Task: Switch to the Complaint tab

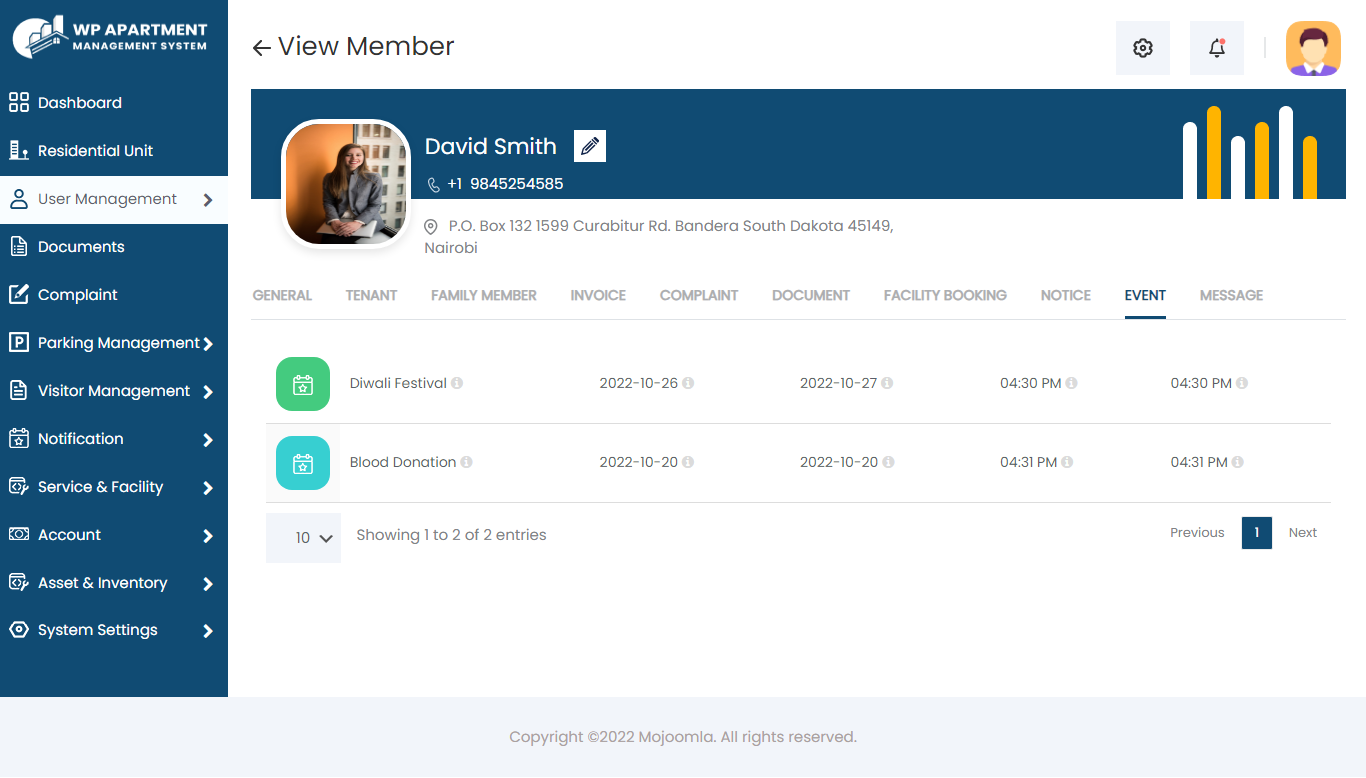Action: (699, 295)
